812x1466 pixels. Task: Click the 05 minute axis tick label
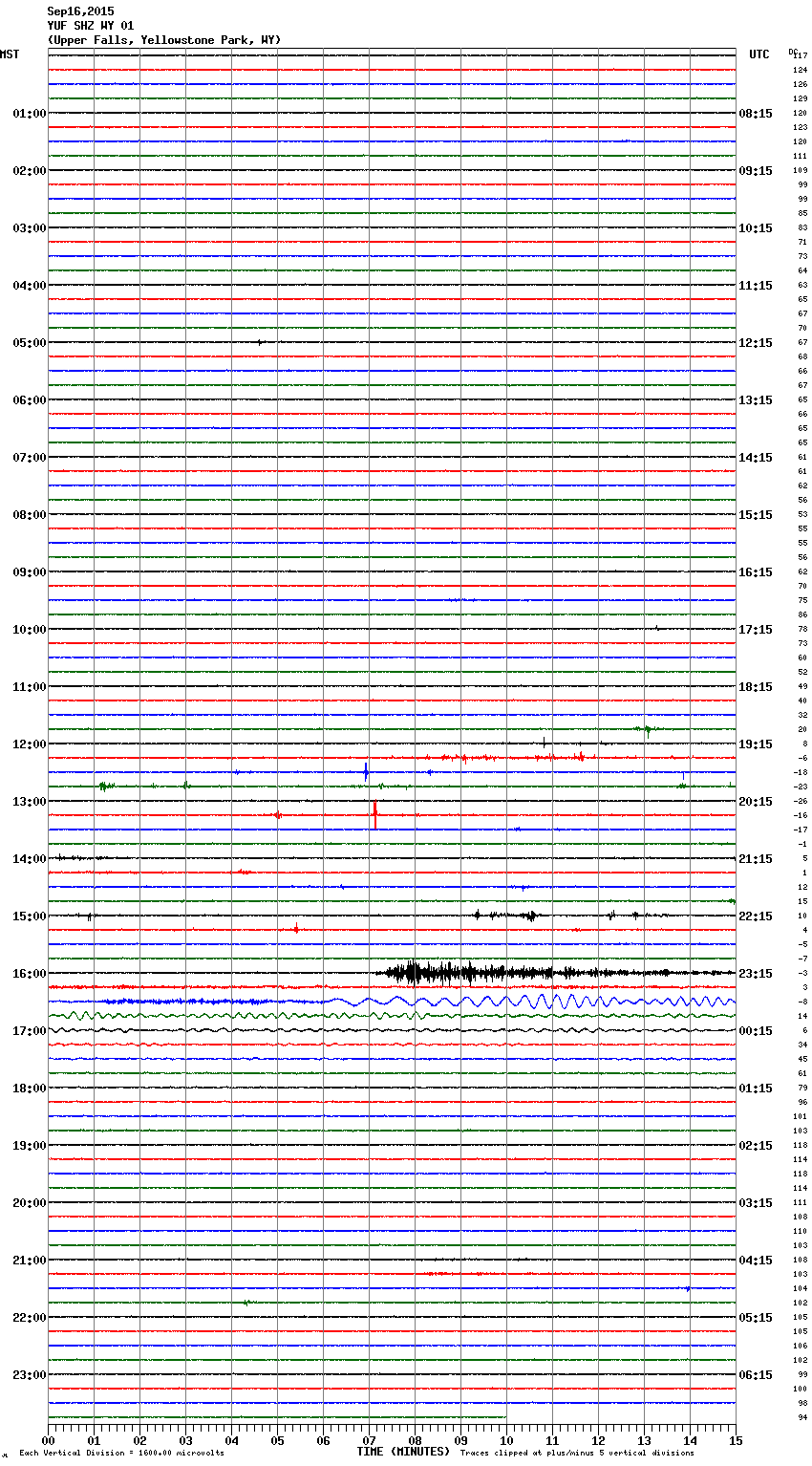click(277, 1440)
